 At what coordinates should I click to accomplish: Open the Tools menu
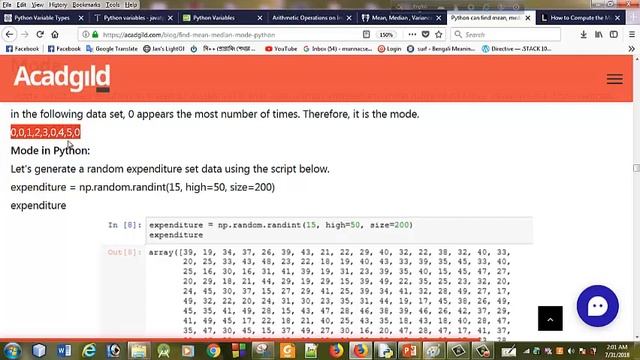pos(112,5)
